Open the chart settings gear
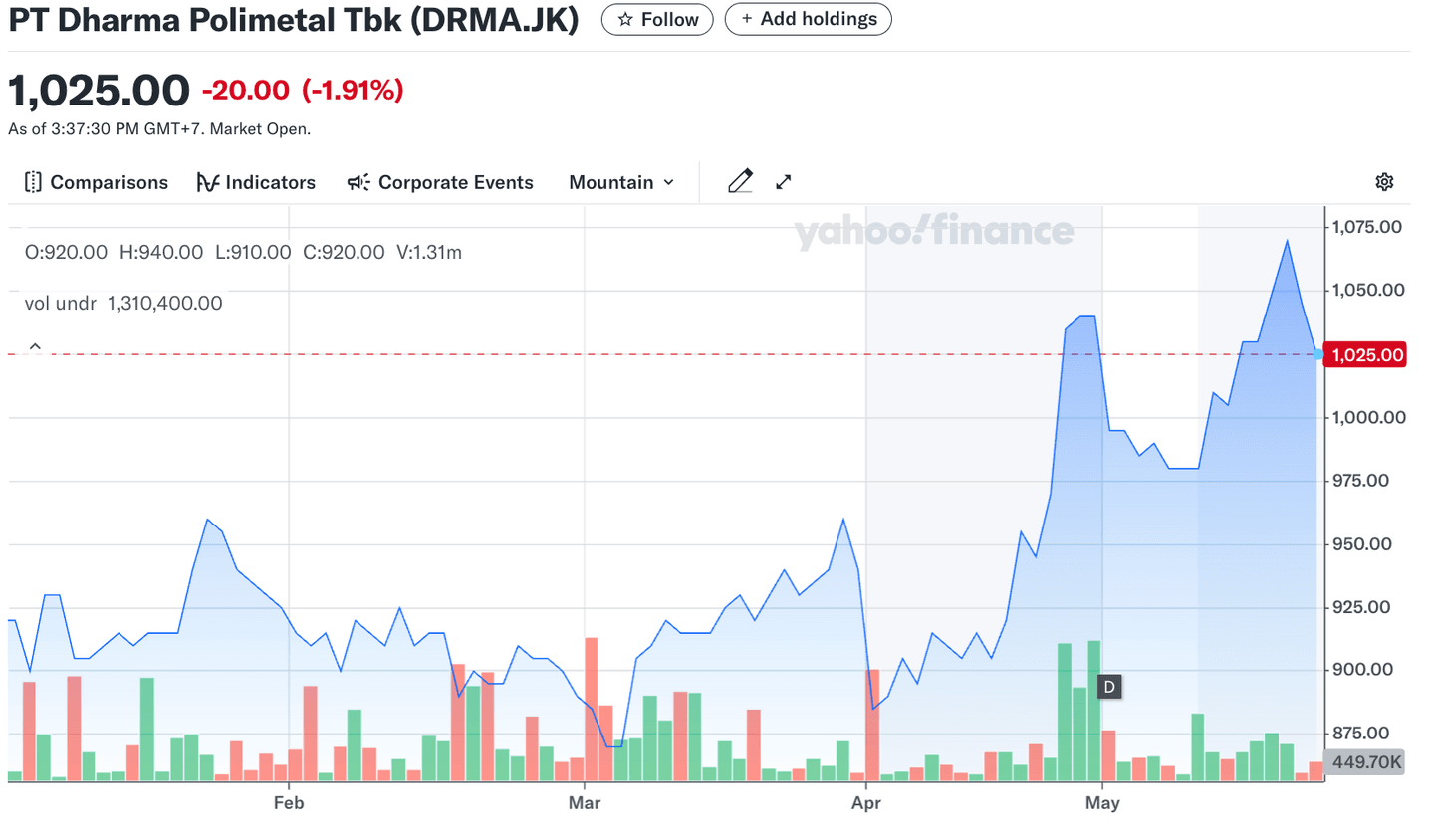 tap(1384, 182)
